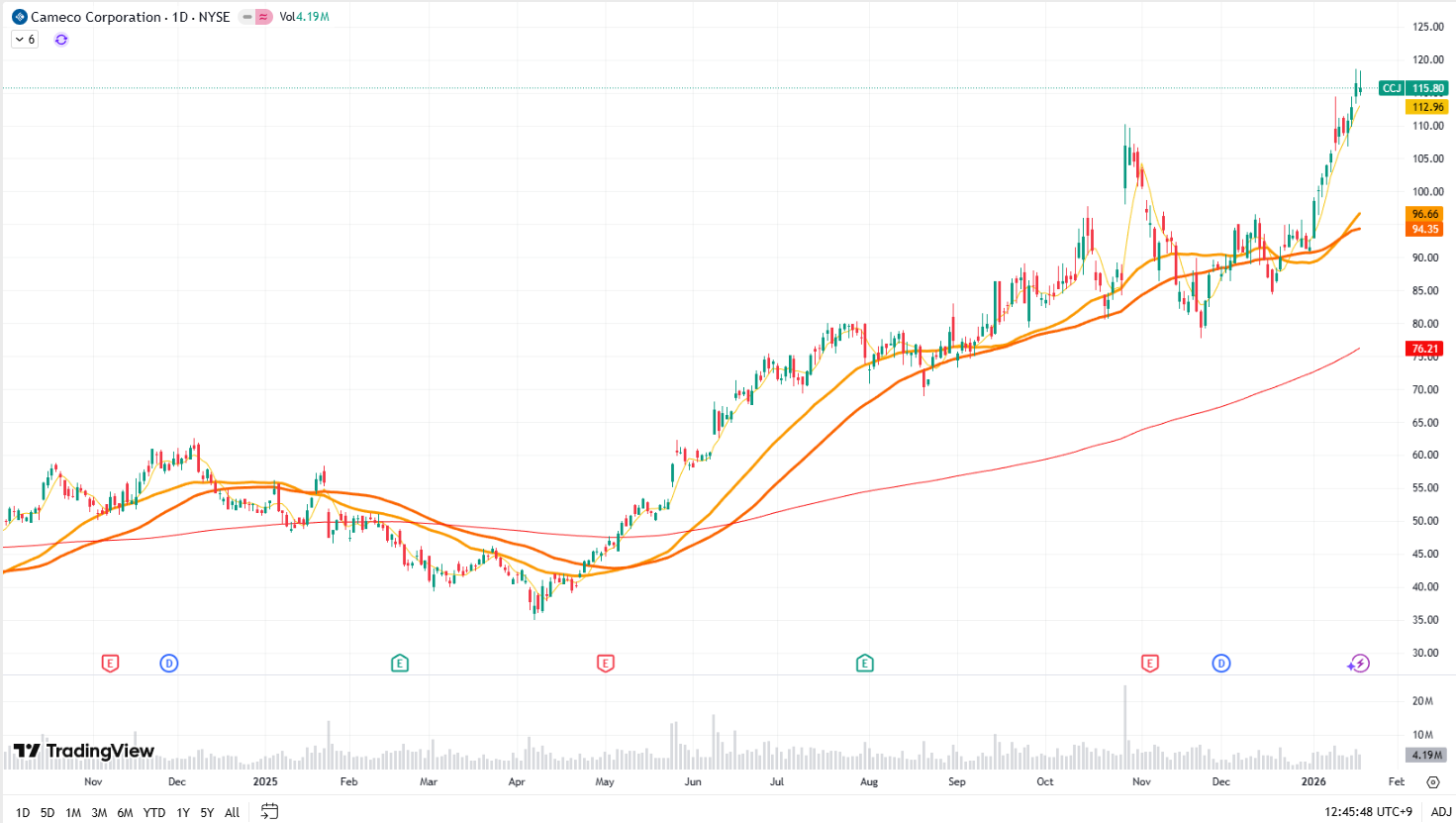This screenshot has height=823, width=1456.
Task: Select the 1Y time range
Action: (x=183, y=812)
